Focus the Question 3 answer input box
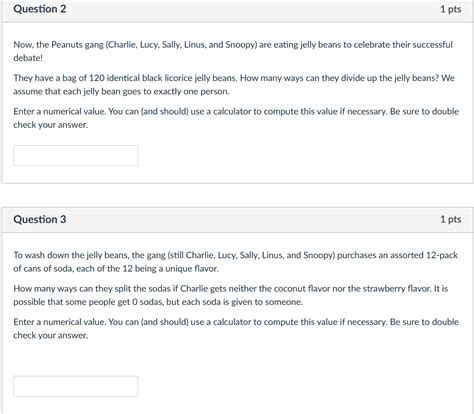 (76, 386)
